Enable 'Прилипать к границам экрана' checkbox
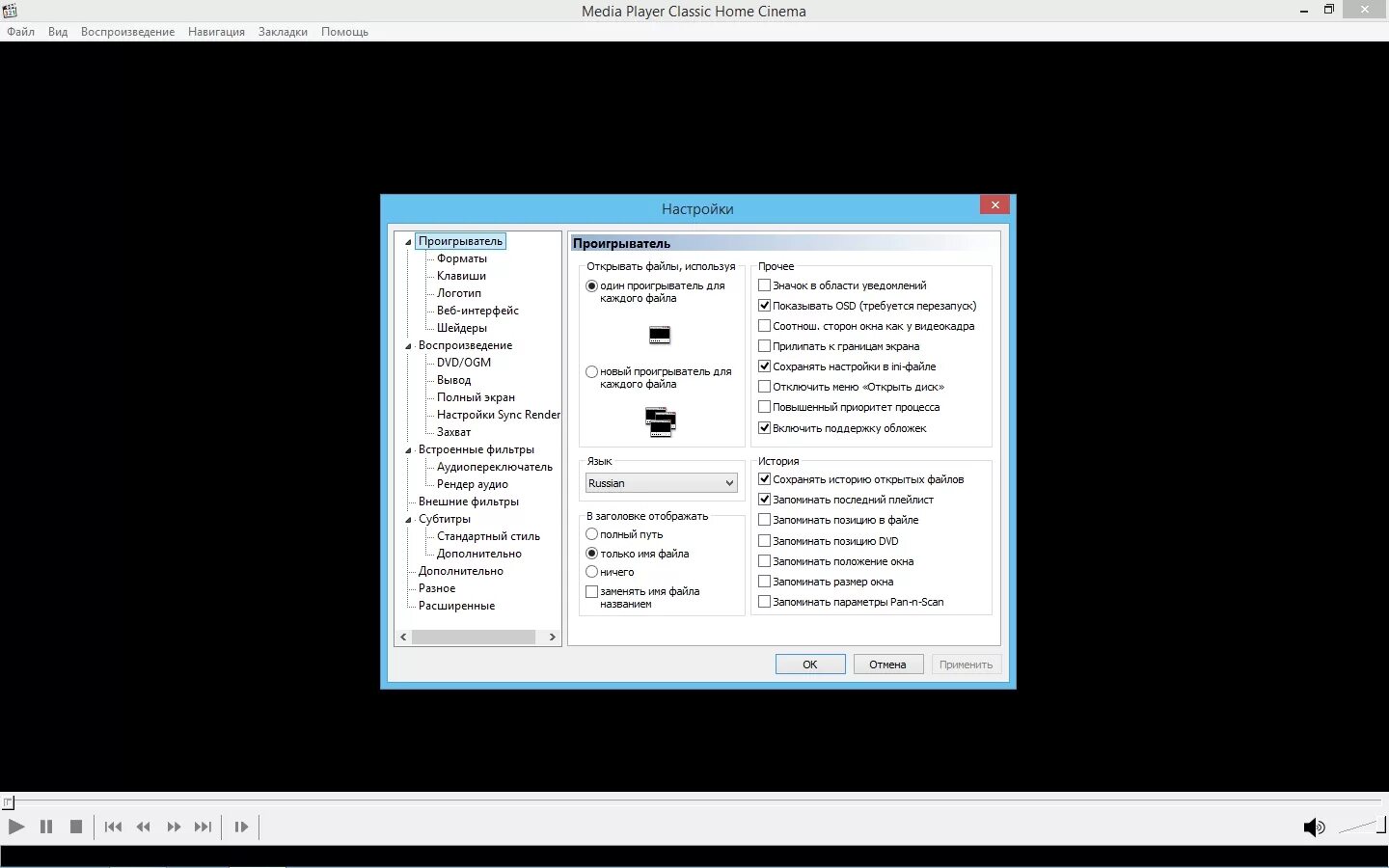This screenshot has width=1389, height=868. (765, 346)
